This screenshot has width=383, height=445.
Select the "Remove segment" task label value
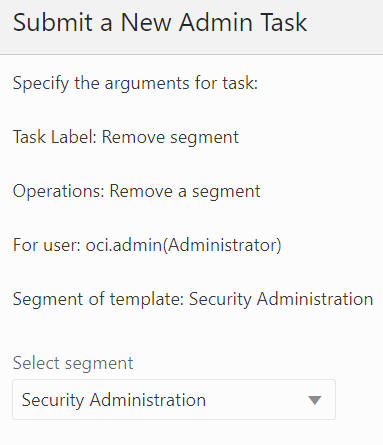pyautogui.click(x=170, y=137)
